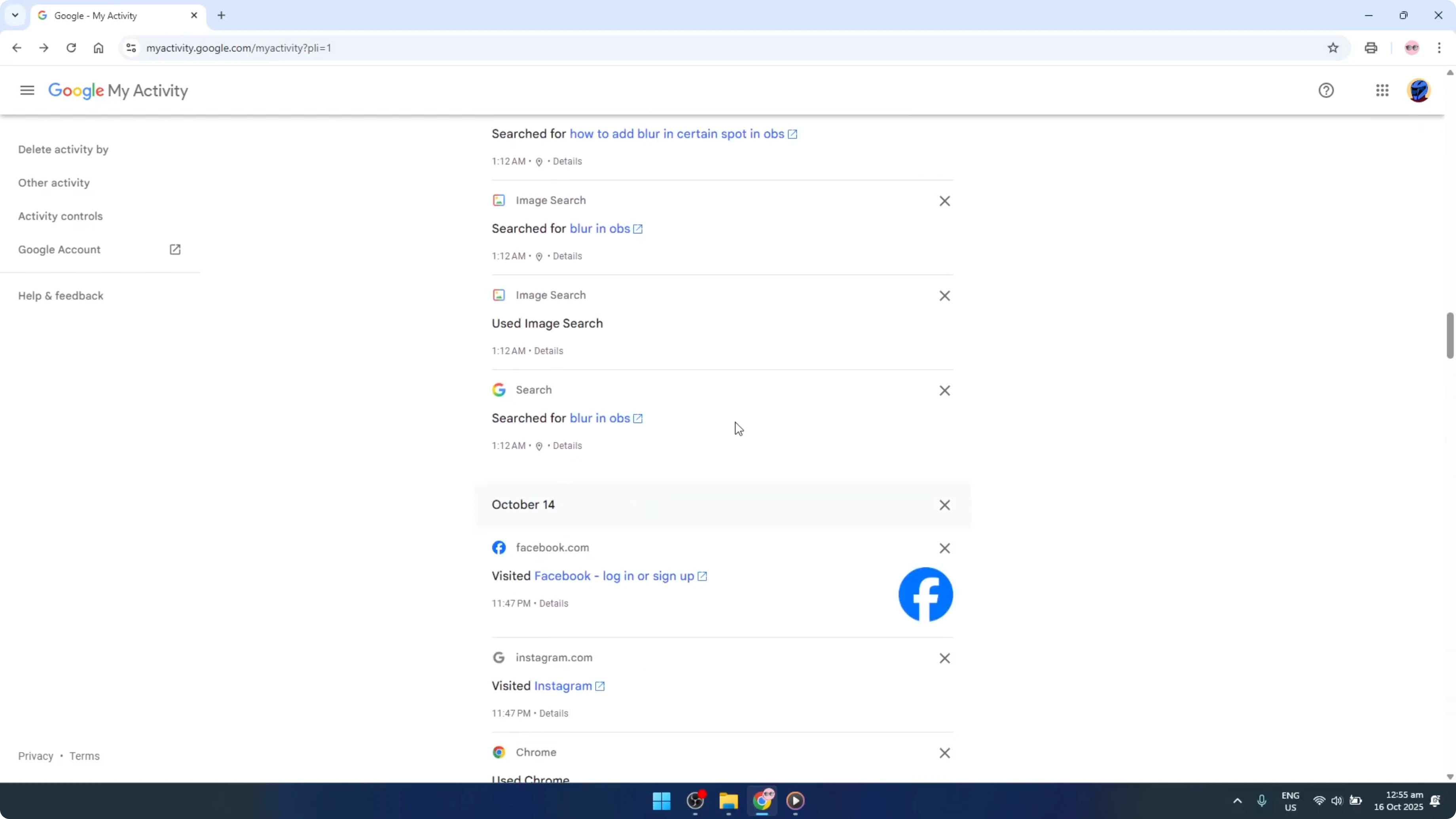Bookmark this page via the star icon
This screenshot has height=819, width=1456.
pos(1333,47)
